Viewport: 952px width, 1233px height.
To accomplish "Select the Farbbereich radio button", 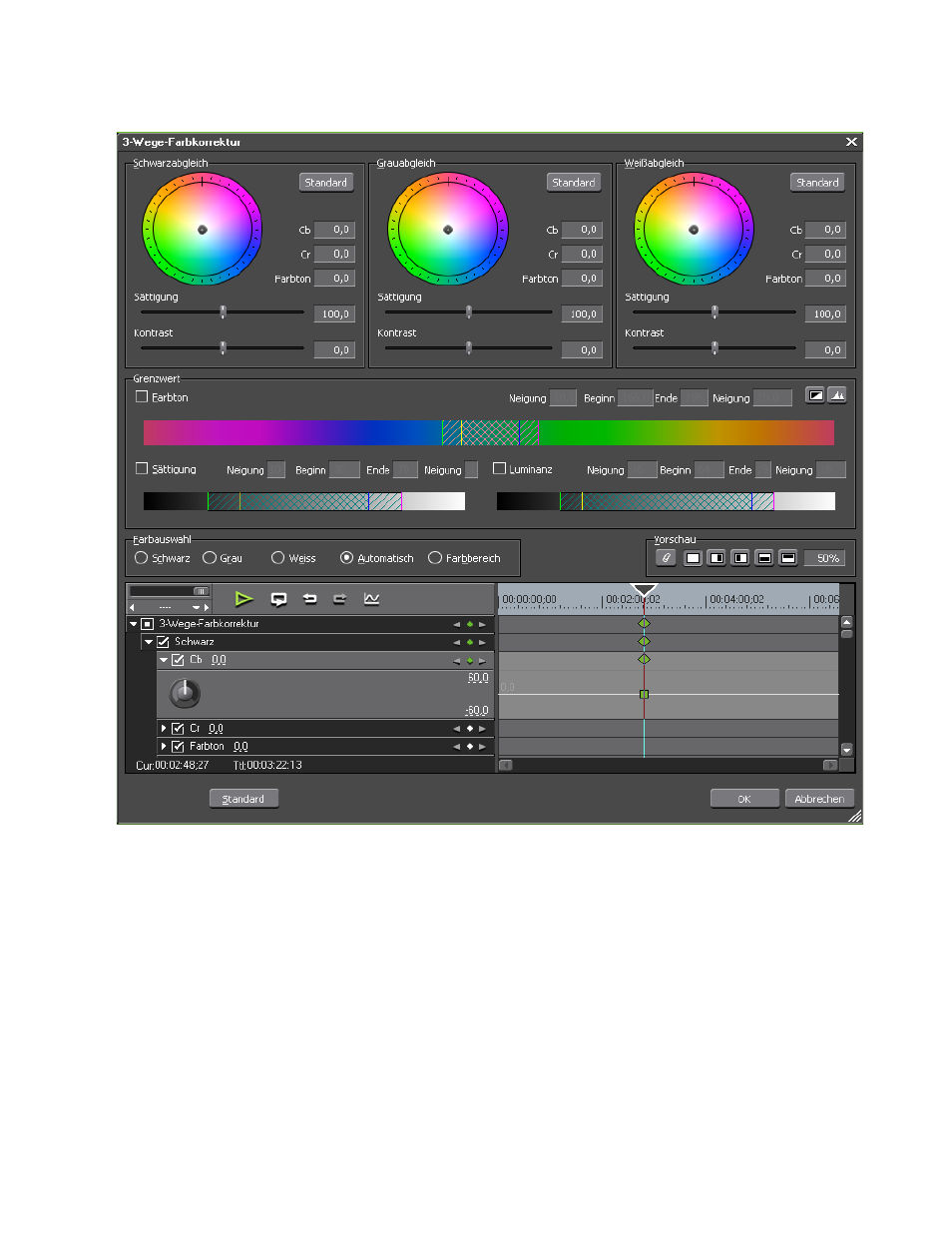I will click(x=435, y=558).
